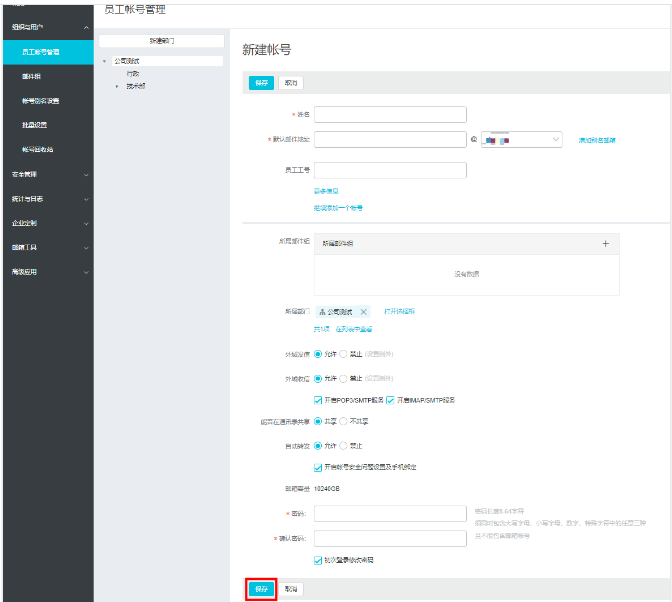Remove the 公司测试 department tag
The image size is (672, 602).
pyautogui.click(x=364, y=312)
